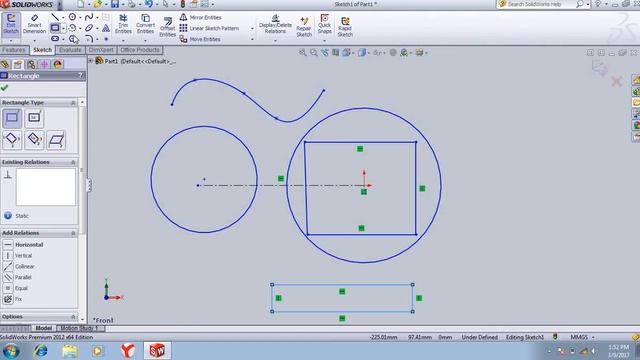Add Vertical relation

[x=18, y=256]
